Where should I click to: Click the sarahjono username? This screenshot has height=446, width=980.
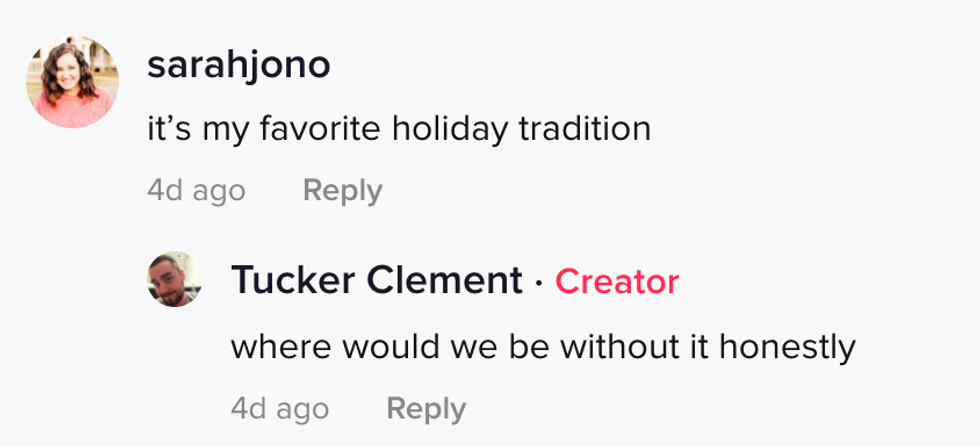[x=238, y=65]
